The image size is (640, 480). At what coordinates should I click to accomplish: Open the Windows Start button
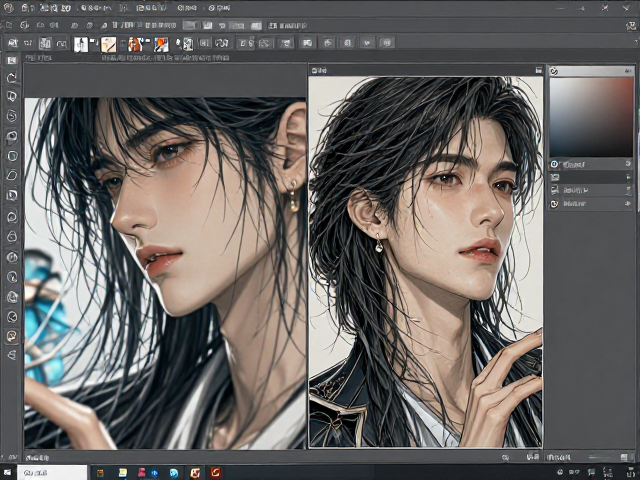pyautogui.click(x=7, y=473)
